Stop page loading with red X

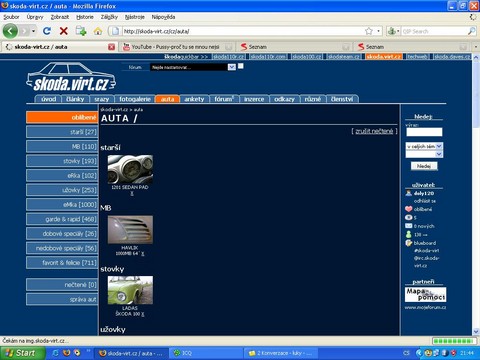point(64,31)
